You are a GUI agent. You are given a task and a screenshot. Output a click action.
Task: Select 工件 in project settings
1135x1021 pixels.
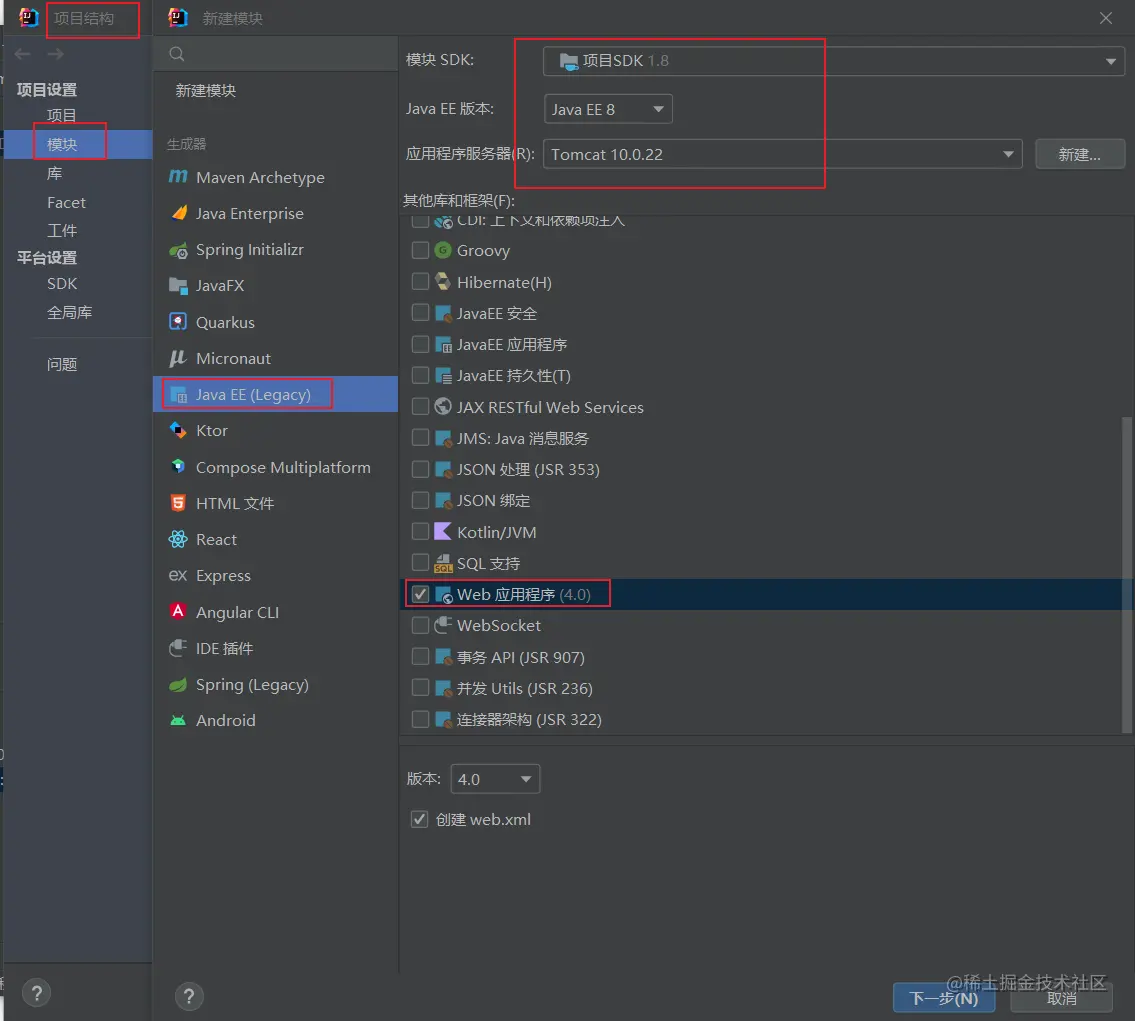[62, 231]
